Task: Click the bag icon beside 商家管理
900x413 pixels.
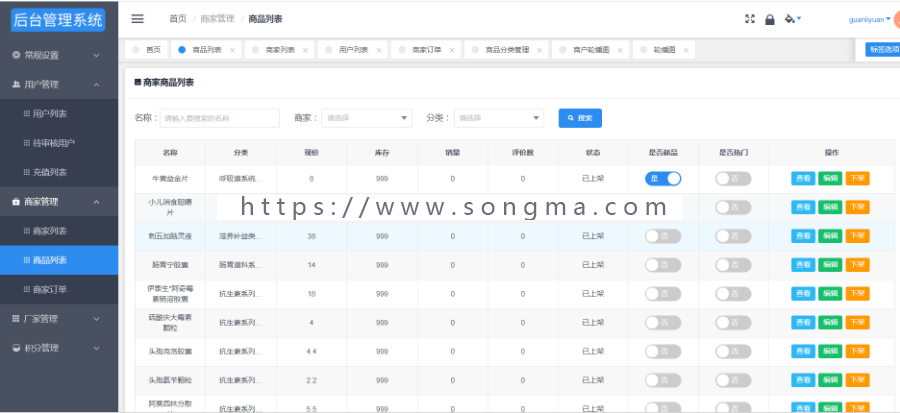Action: (x=16, y=202)
